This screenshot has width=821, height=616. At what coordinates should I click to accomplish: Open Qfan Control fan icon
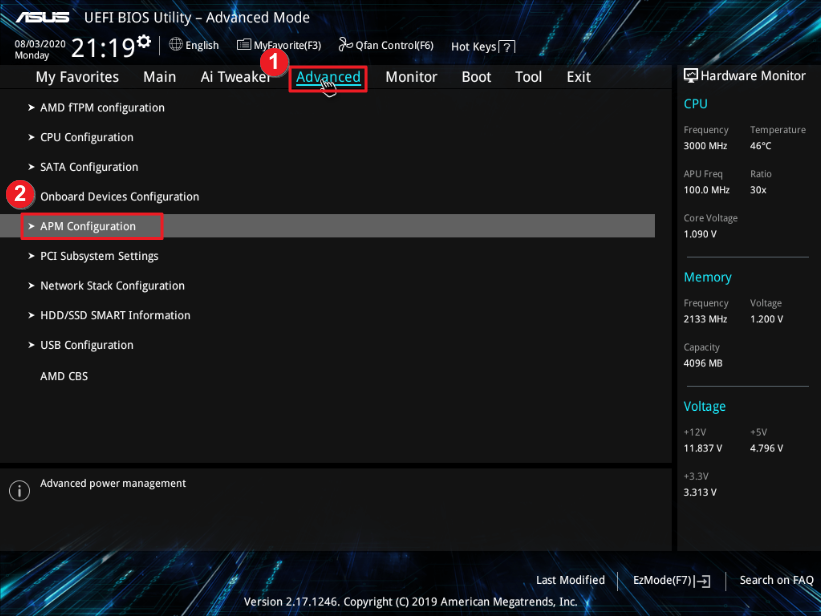pos(345,45)
